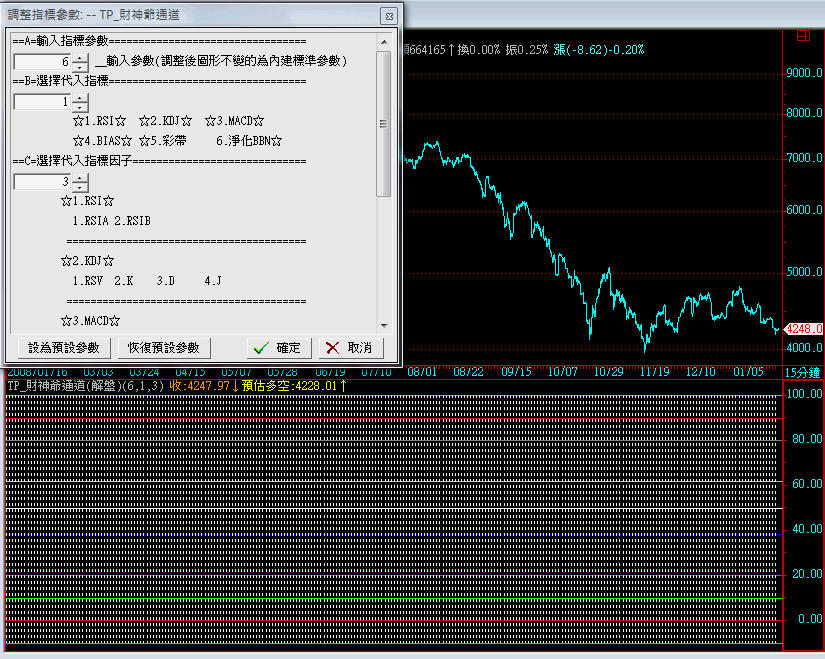Click 恢復預設參數 button
Viewport: 825px width, 659px height.
tap(164, 348)
